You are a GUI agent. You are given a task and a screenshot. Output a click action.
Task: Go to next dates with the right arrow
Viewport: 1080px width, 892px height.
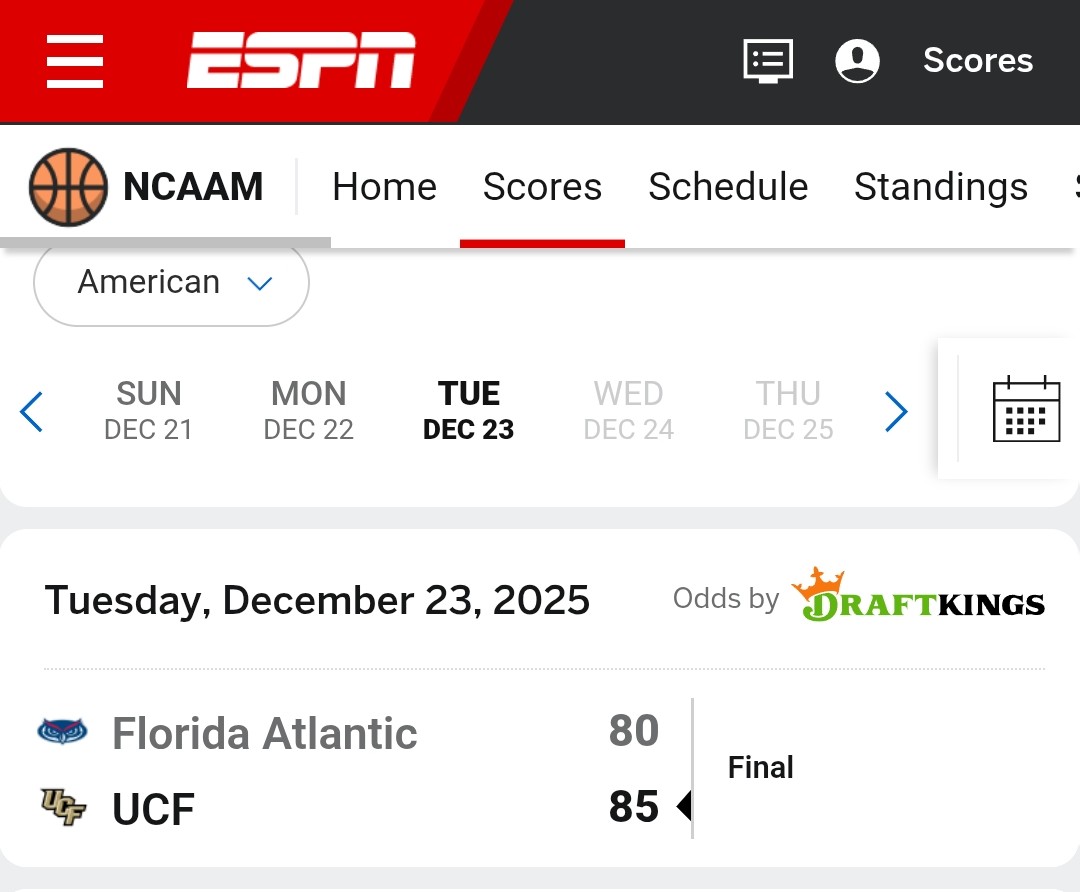coord(896,411)
